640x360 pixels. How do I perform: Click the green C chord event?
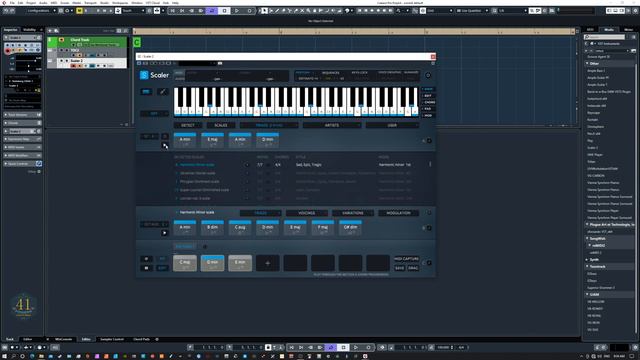pyautogui.click(x=137, y=42)
